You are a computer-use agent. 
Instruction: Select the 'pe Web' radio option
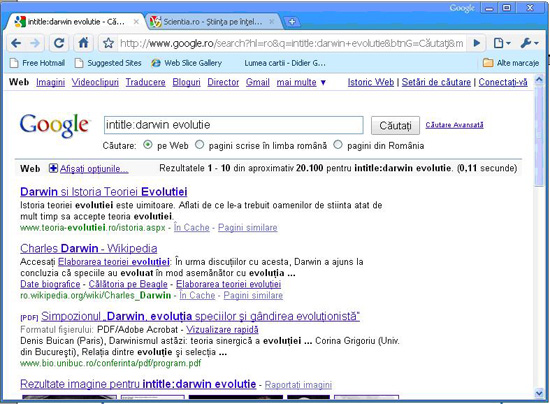[148, 144]
